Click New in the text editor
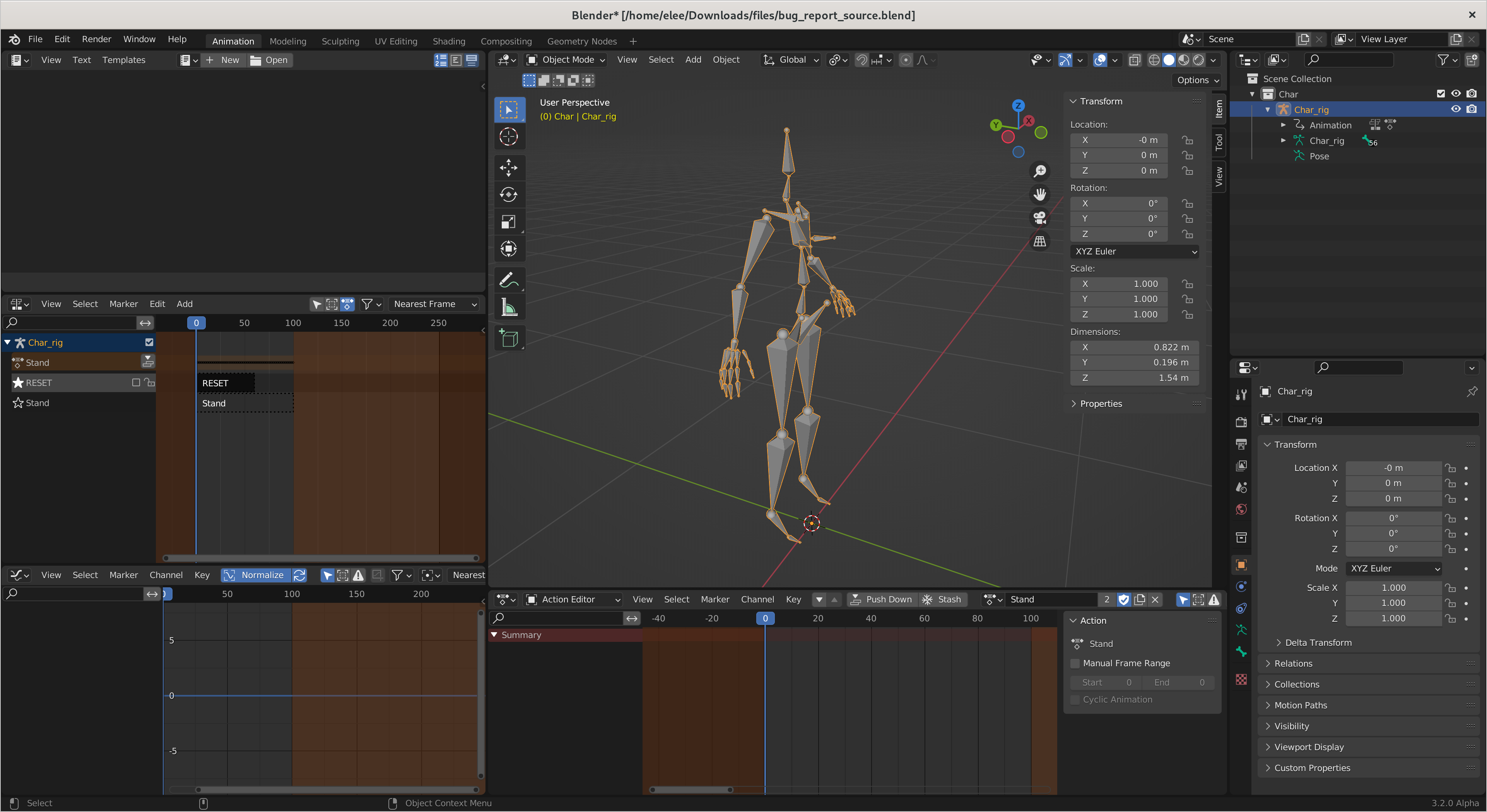 223,60
